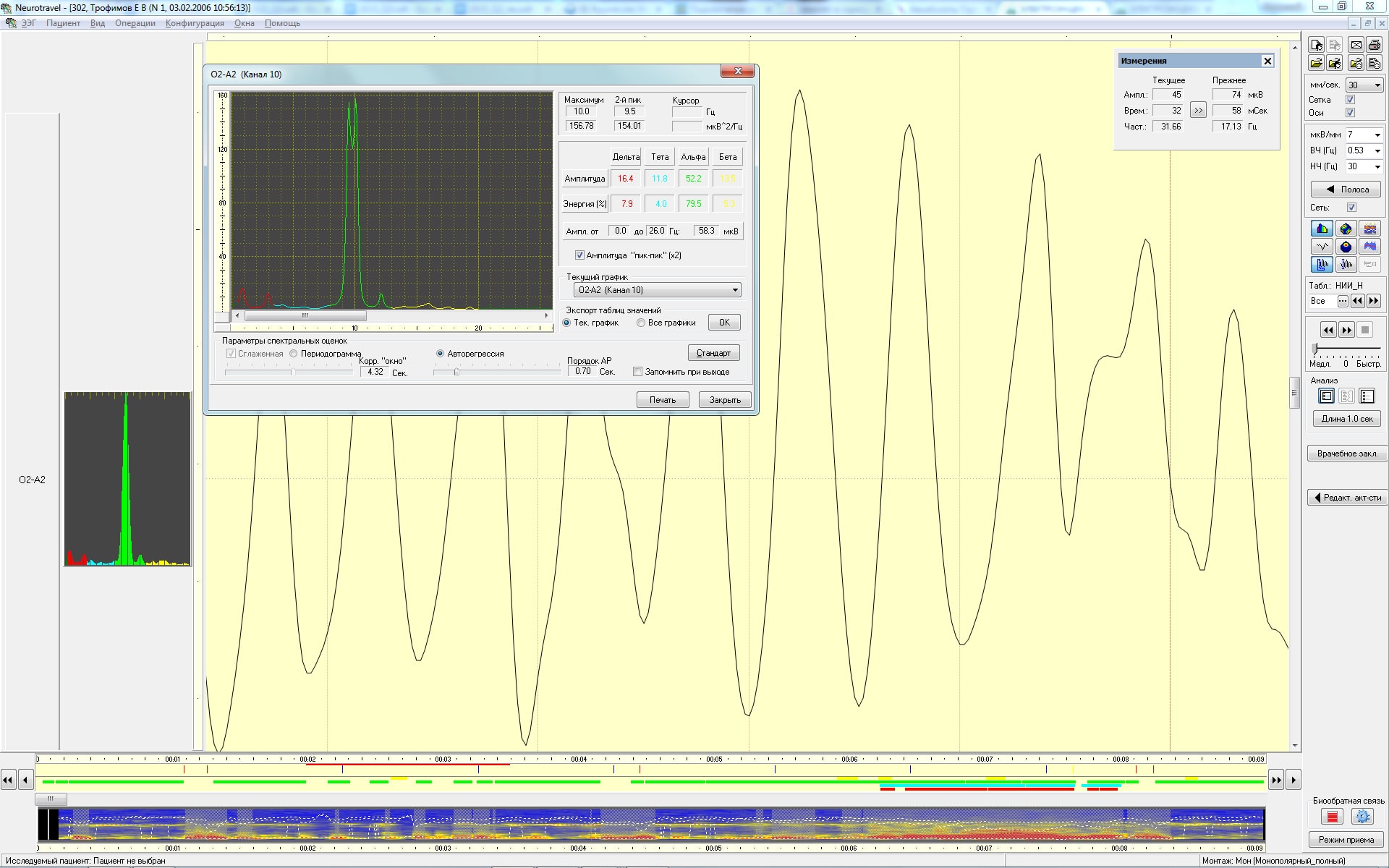Open the Пациент menu
1389x868 pixels.
pos(63,23)
